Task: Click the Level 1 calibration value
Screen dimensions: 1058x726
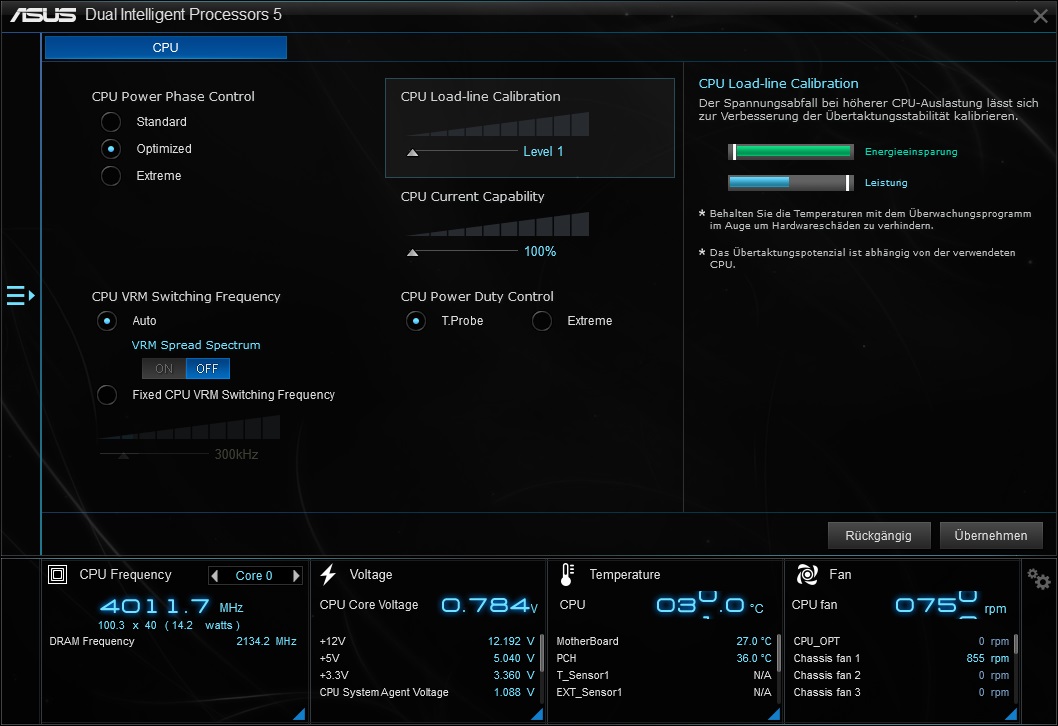Action: click(543, 152)
